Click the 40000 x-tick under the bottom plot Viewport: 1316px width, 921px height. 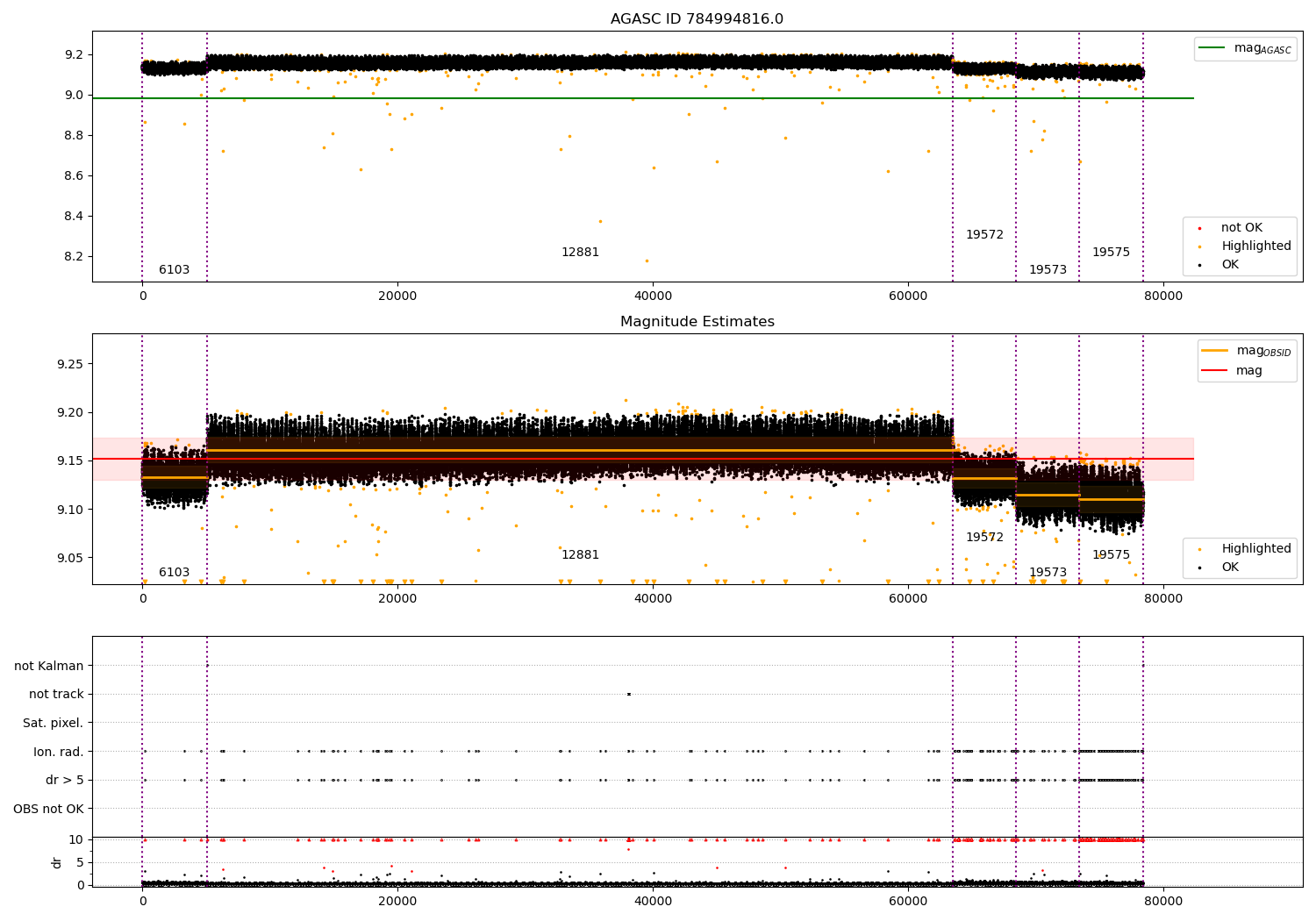pyautogui.click(x=653, y=902)
